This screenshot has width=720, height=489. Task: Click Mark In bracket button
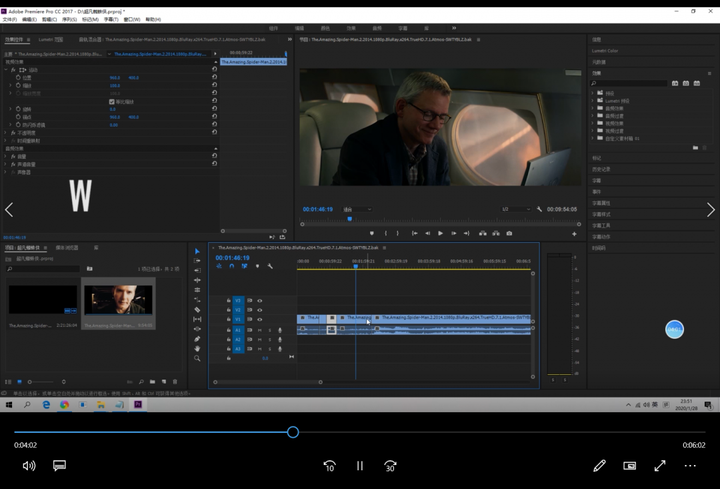coord(386,233)
